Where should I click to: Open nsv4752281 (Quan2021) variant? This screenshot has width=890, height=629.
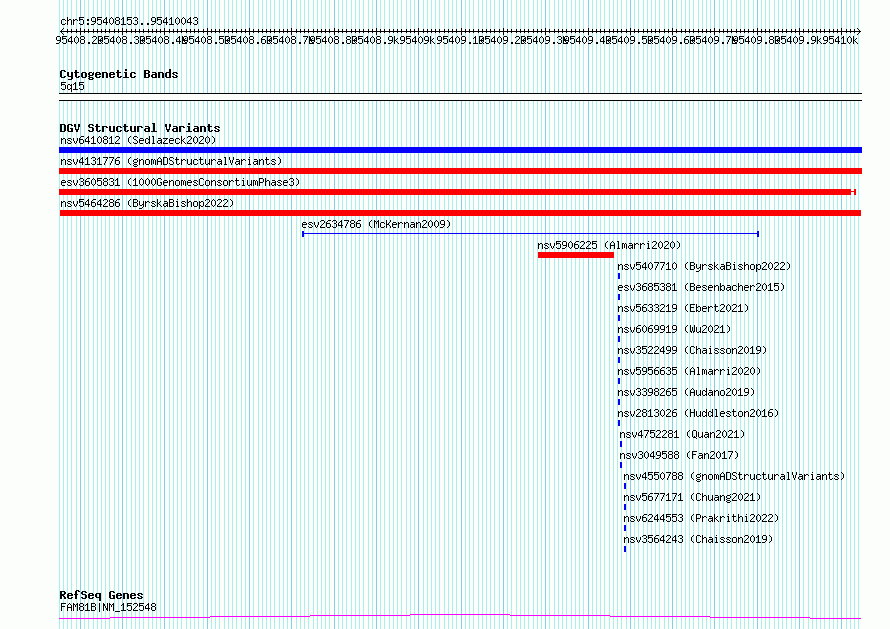tap(682, 434)
